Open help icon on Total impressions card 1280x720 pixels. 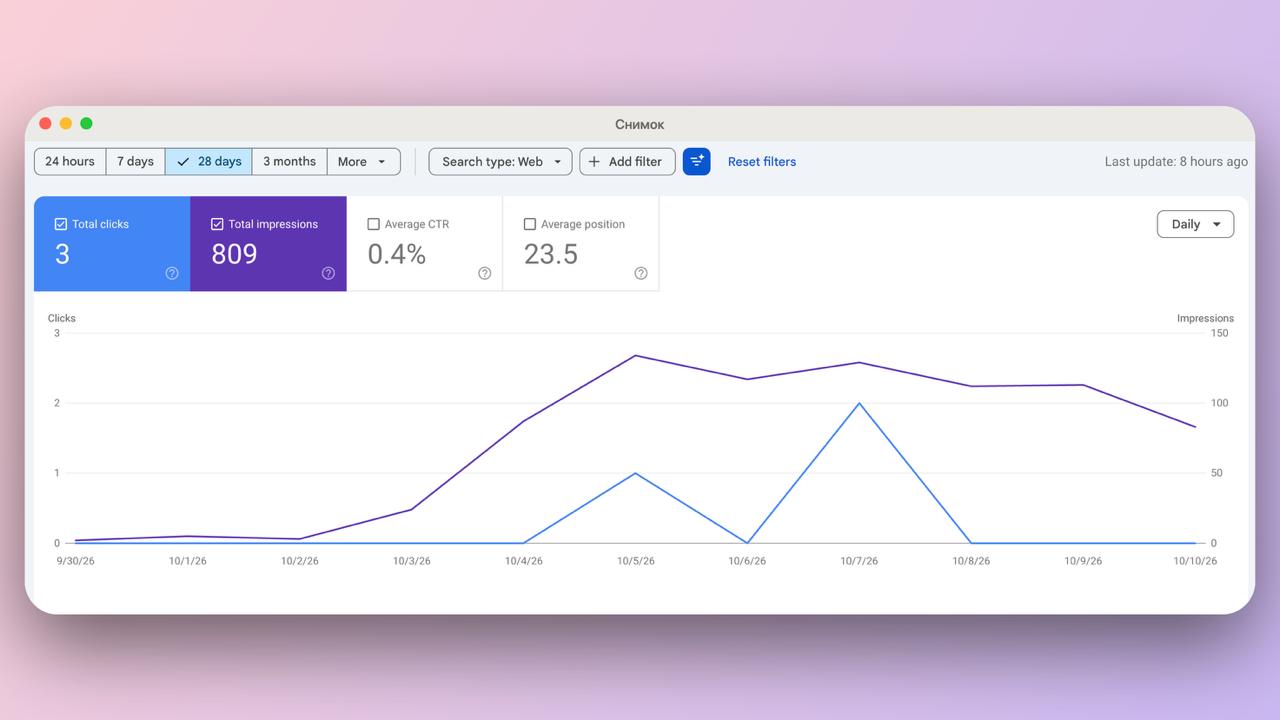328,273
